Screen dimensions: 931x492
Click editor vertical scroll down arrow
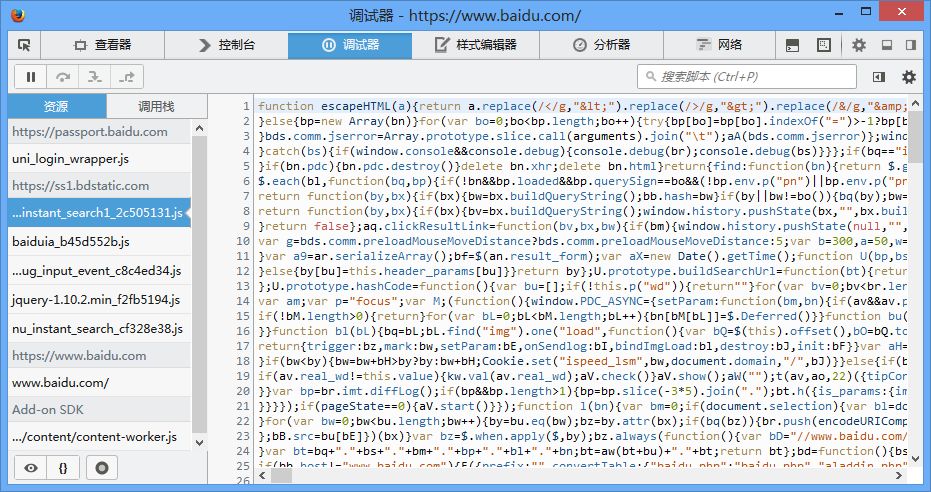point(915,459)
